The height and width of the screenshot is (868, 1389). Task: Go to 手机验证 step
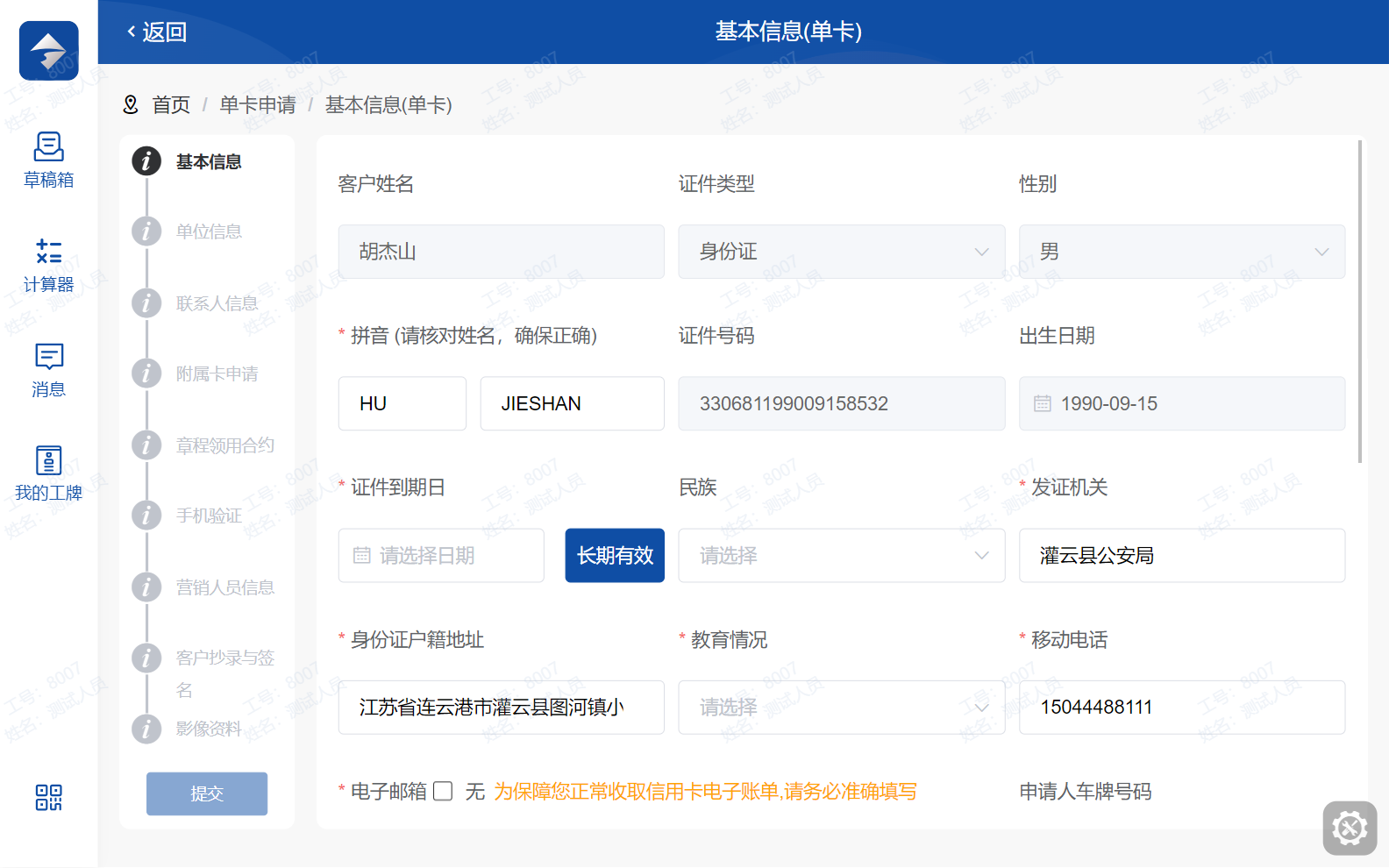pos(209,516)
